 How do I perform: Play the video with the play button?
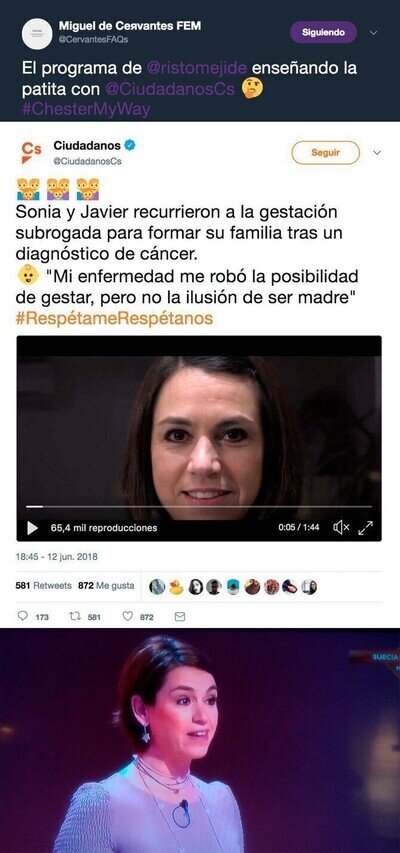coord(33,528)
